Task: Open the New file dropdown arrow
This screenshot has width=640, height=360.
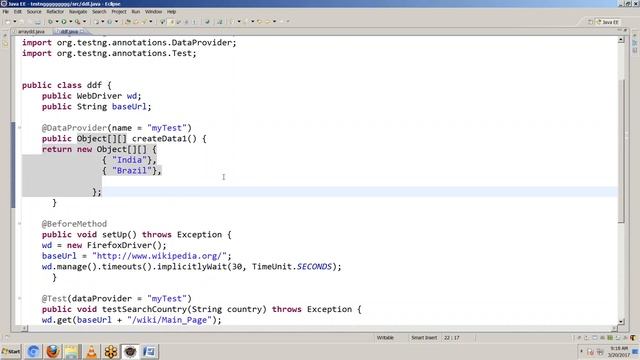Action: coord(15,22)
